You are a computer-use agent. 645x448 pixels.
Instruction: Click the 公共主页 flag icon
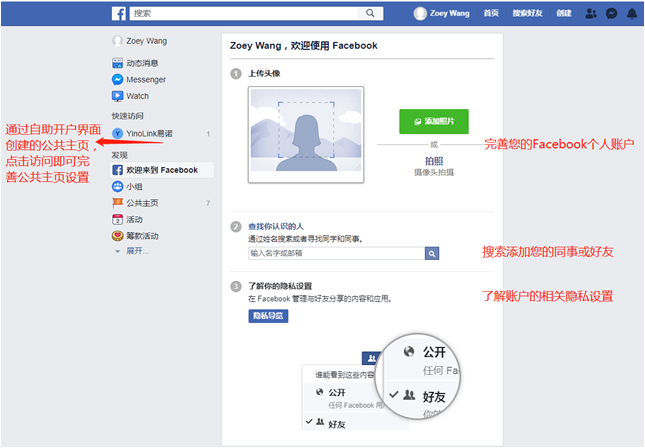pos(117,203)
